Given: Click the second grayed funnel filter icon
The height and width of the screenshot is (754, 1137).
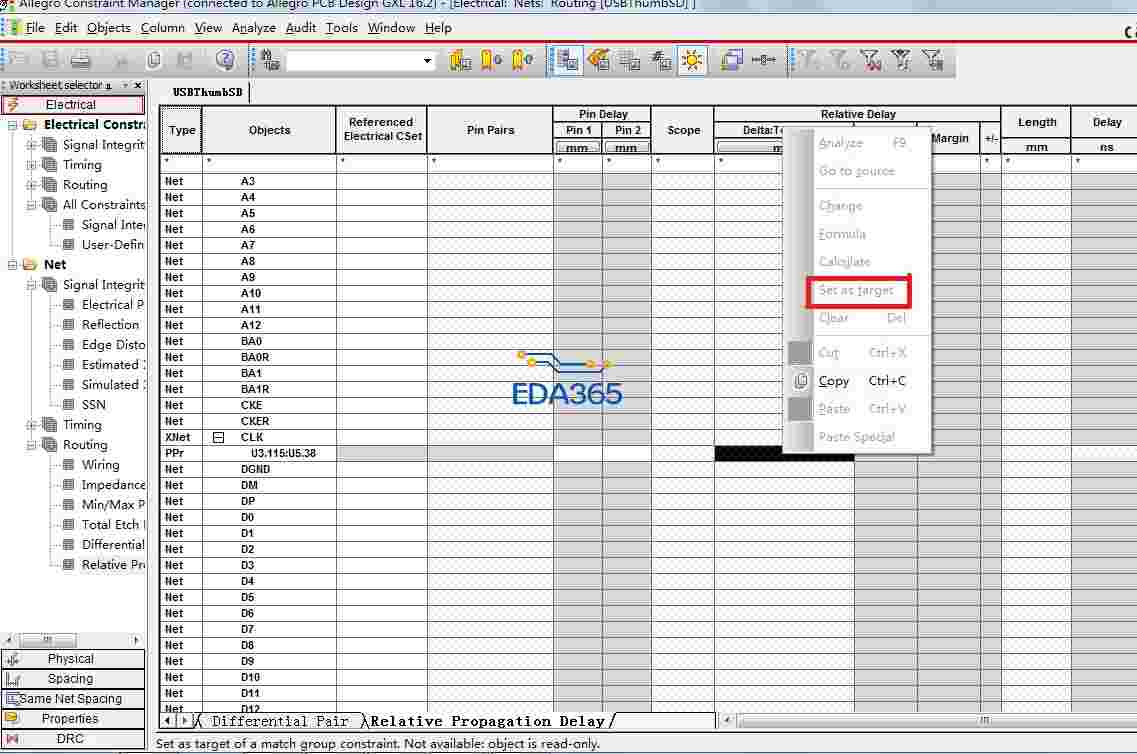Looking at the screenshot, I should [x=839, y=60].
